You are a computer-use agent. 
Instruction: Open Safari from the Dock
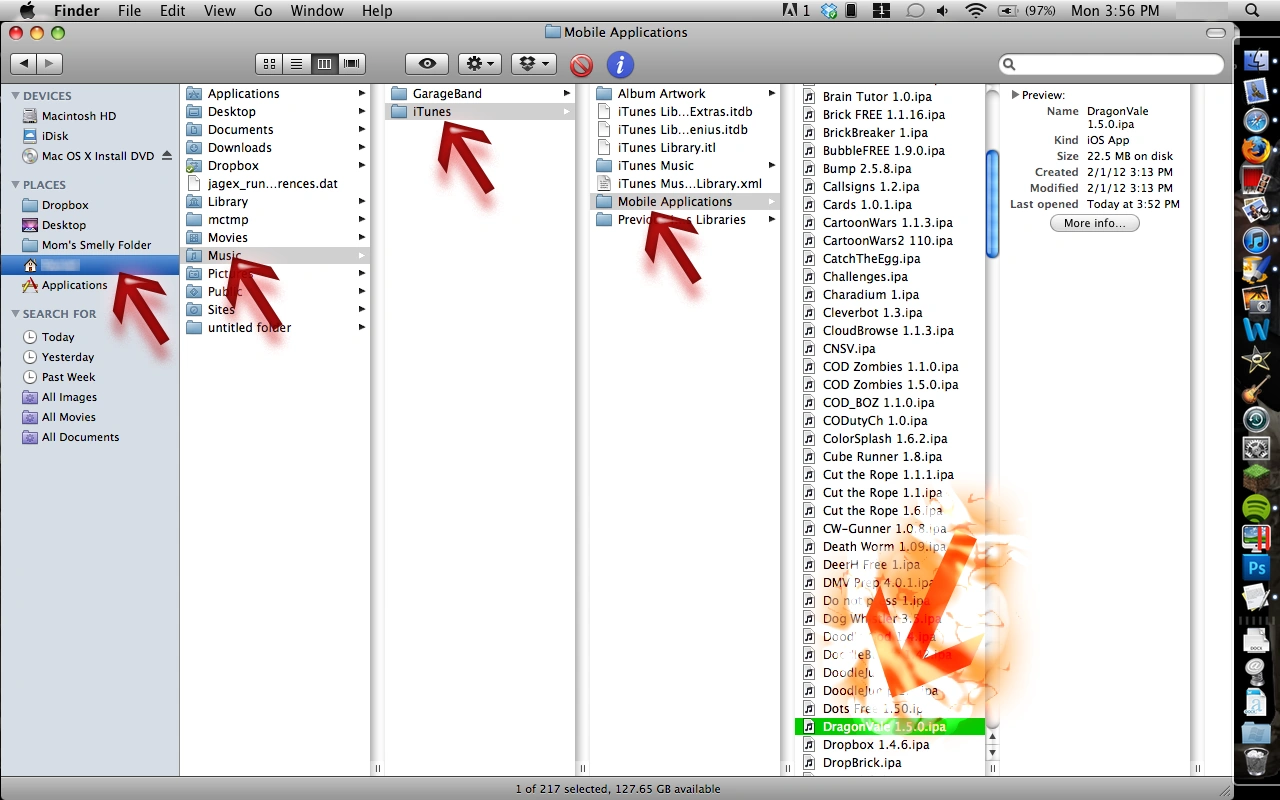[x=1256, y=120]
